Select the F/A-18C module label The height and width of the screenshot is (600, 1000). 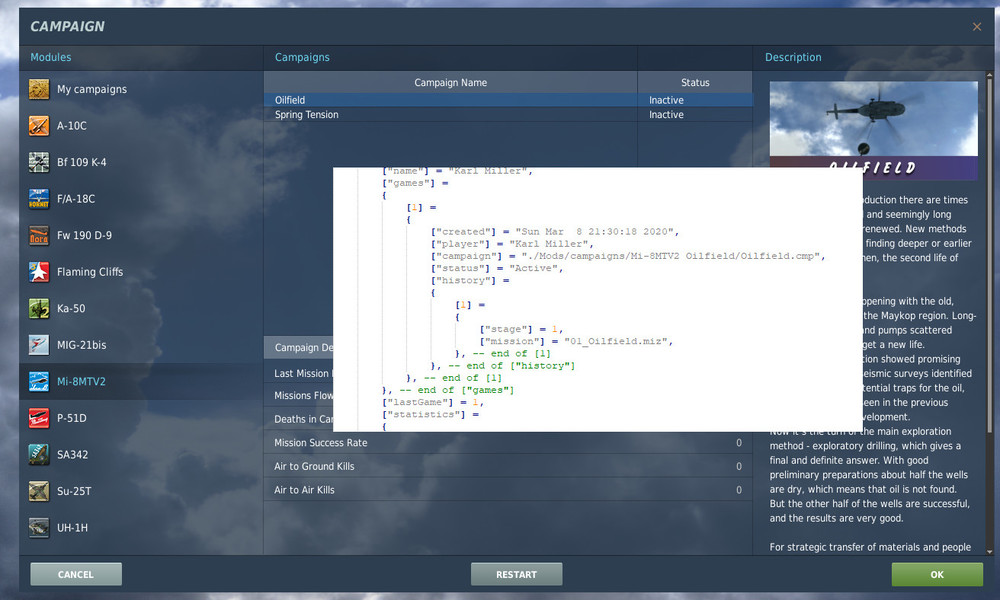point(76,199)
